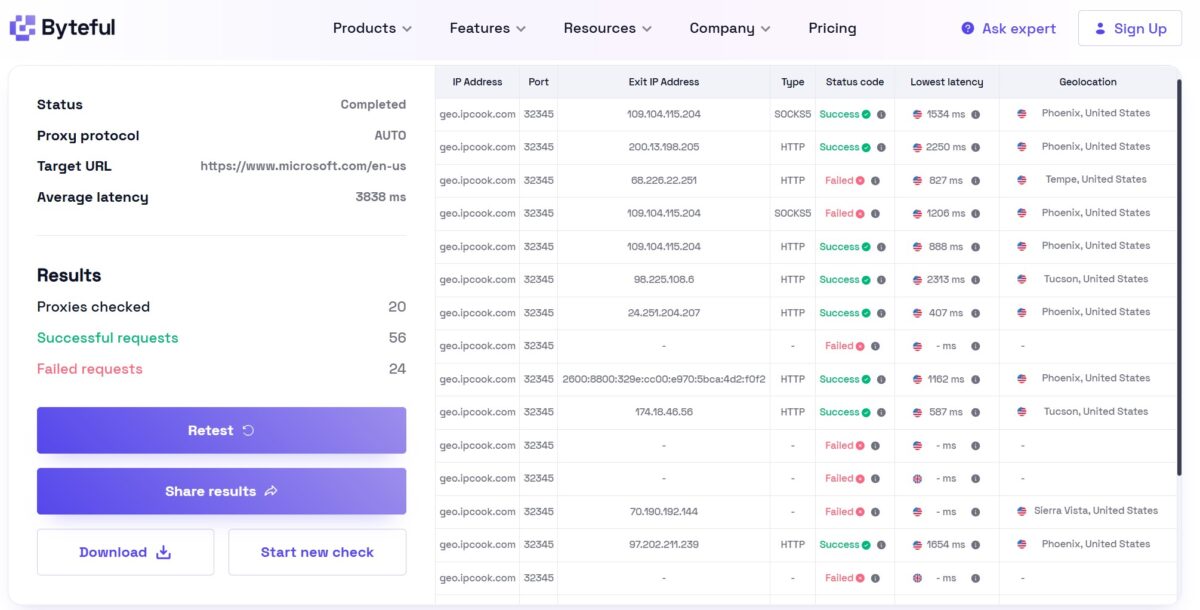Screen dimensions: 1200x610
Task: Click the Byteful logo
Action: 63,28
